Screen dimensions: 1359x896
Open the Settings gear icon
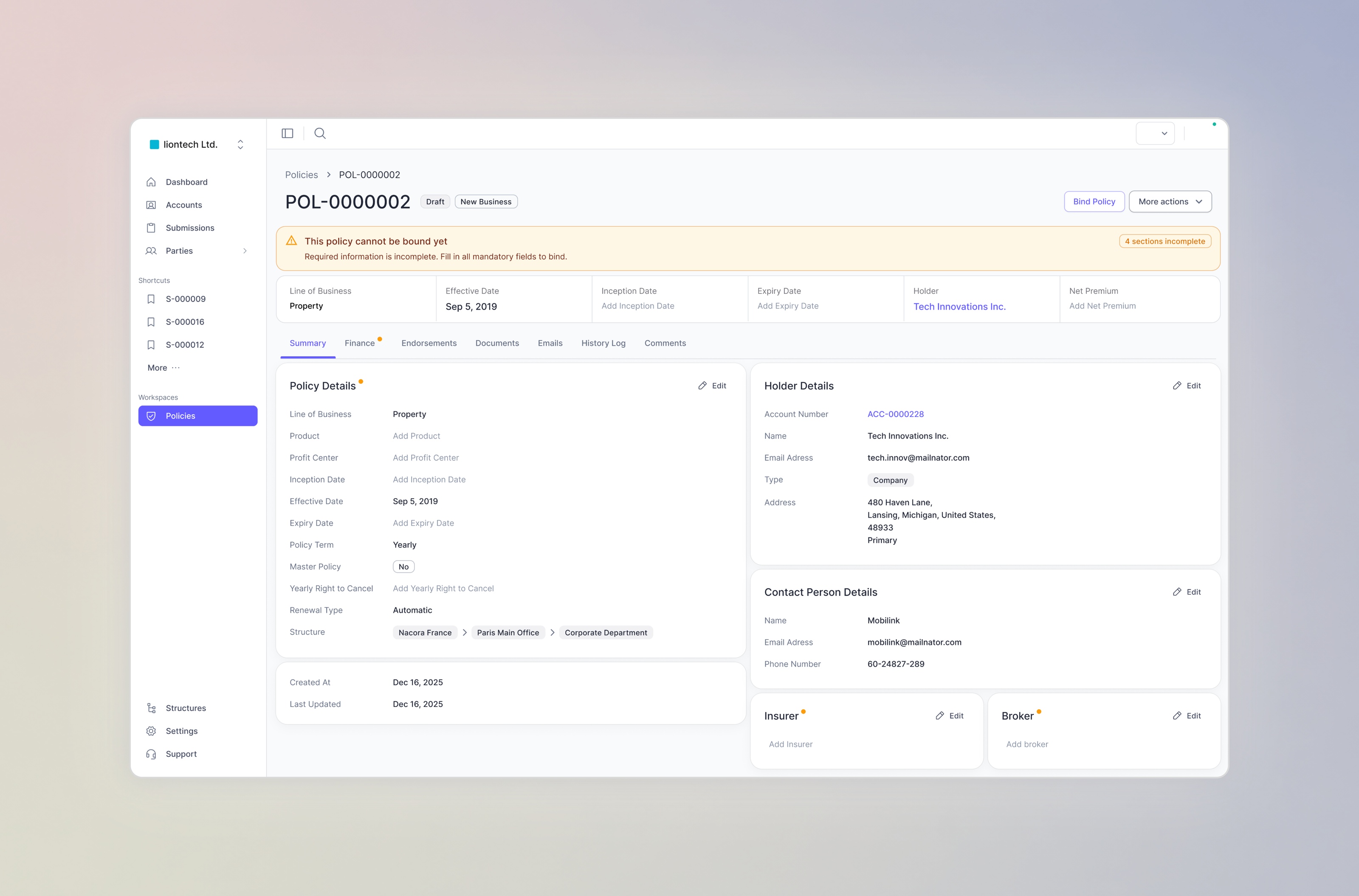click(x=151, y=731)
